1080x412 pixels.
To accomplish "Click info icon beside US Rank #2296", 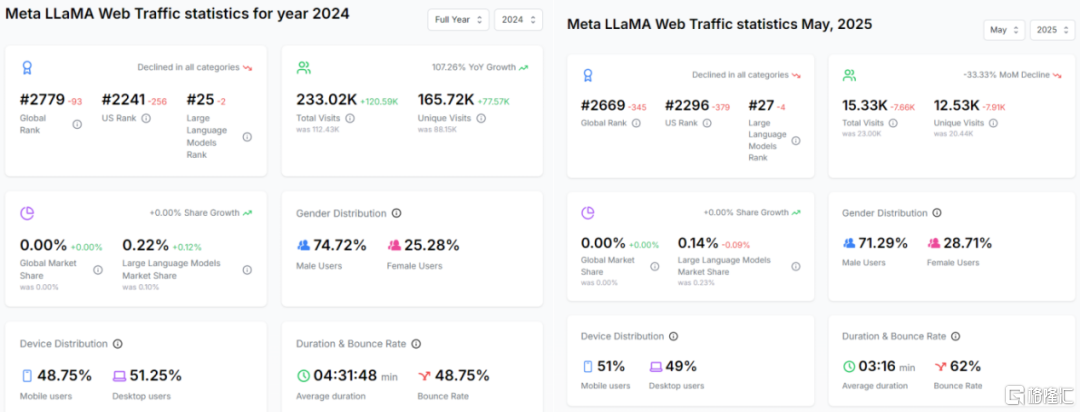I will 707,123.
